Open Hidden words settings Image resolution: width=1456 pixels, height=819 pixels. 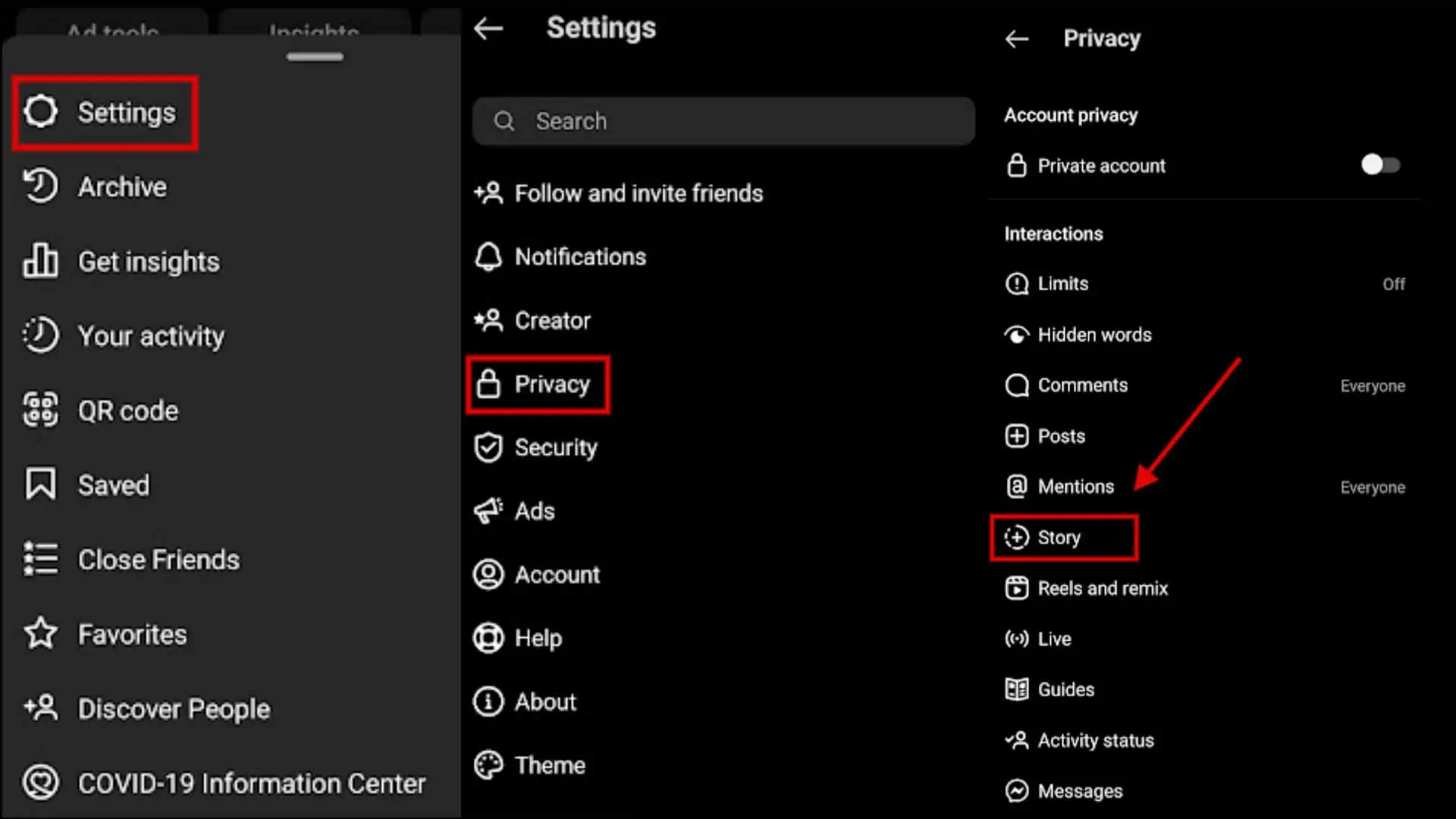[1094, 335]
